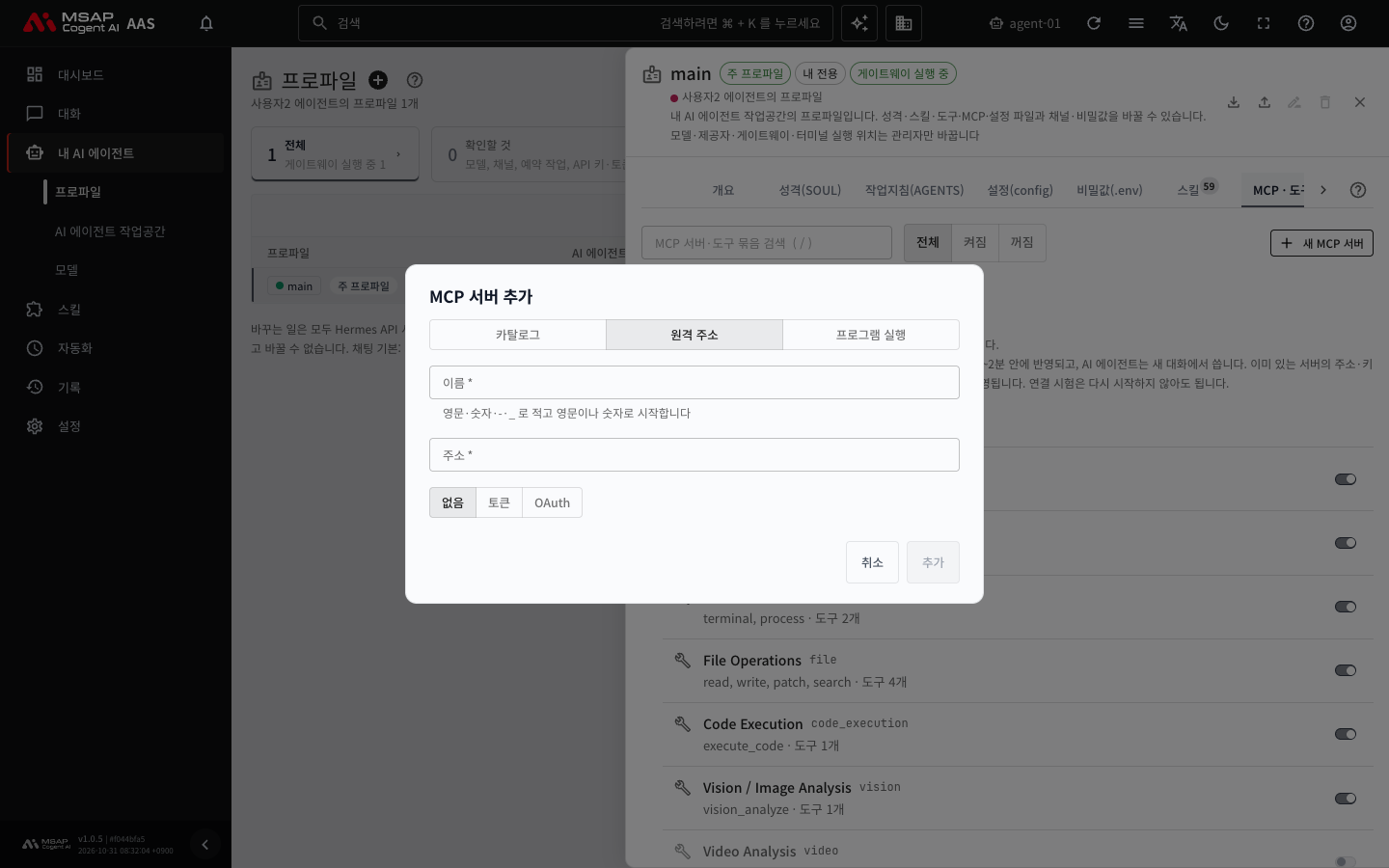Screen dimensions: 1389x868
Task: Switch to the 프로그램 실행 tab
Action: (871, 335)
